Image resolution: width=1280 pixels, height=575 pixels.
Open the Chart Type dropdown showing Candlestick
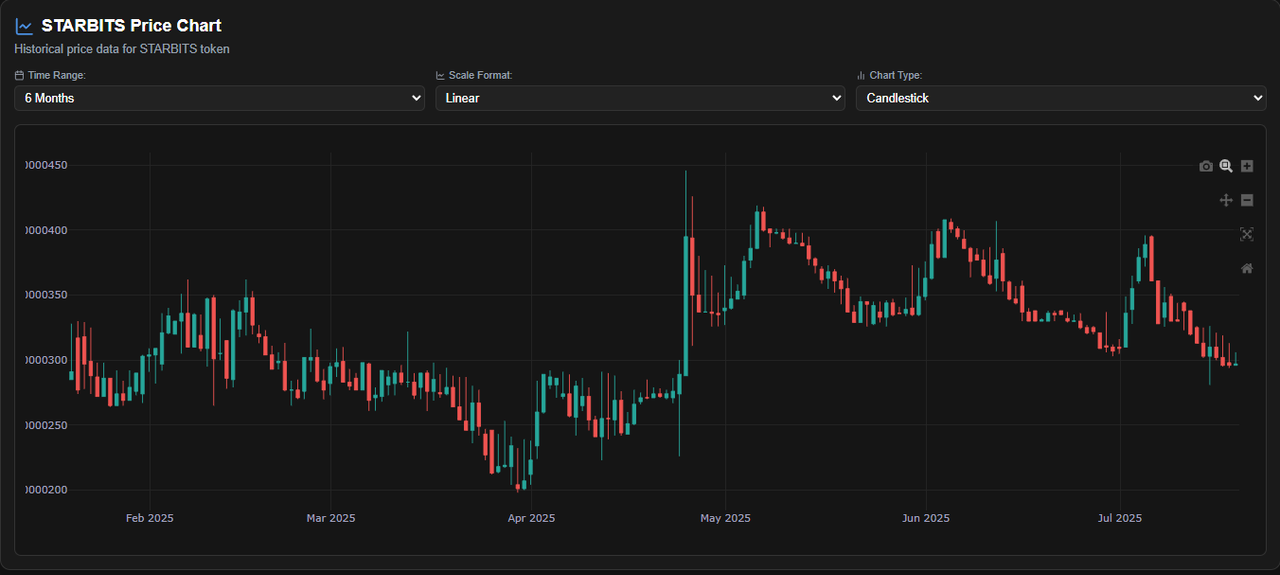point(1061,98)
